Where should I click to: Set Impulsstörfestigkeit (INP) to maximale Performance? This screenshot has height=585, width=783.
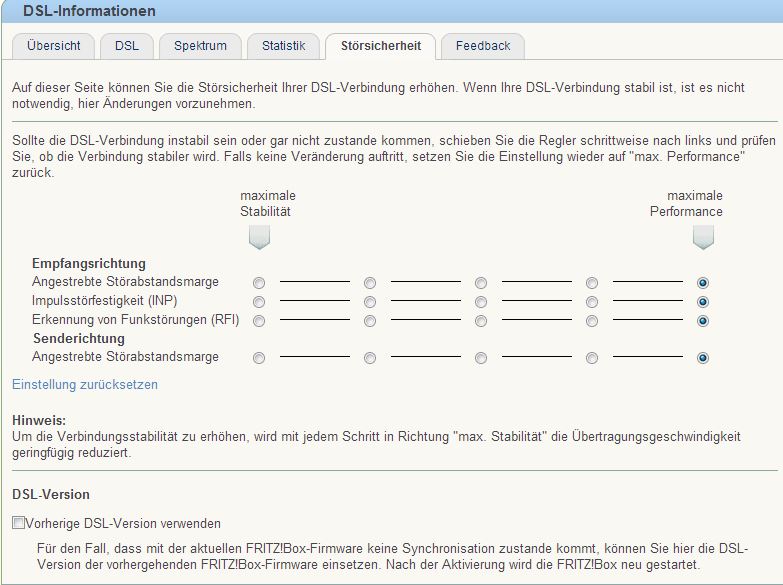point(703,302)
